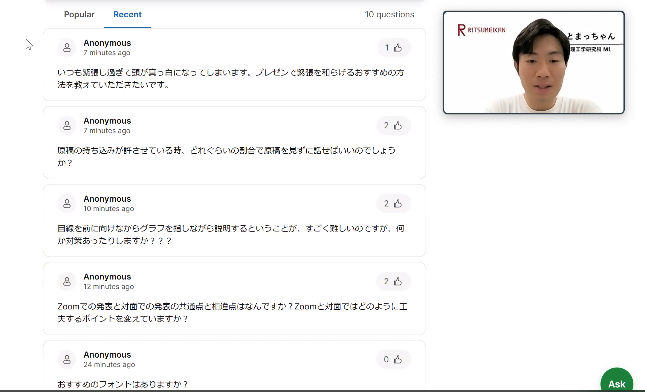The image size is (645, 392).
Task: Select the Recent tab
Action: pos(127,14)
